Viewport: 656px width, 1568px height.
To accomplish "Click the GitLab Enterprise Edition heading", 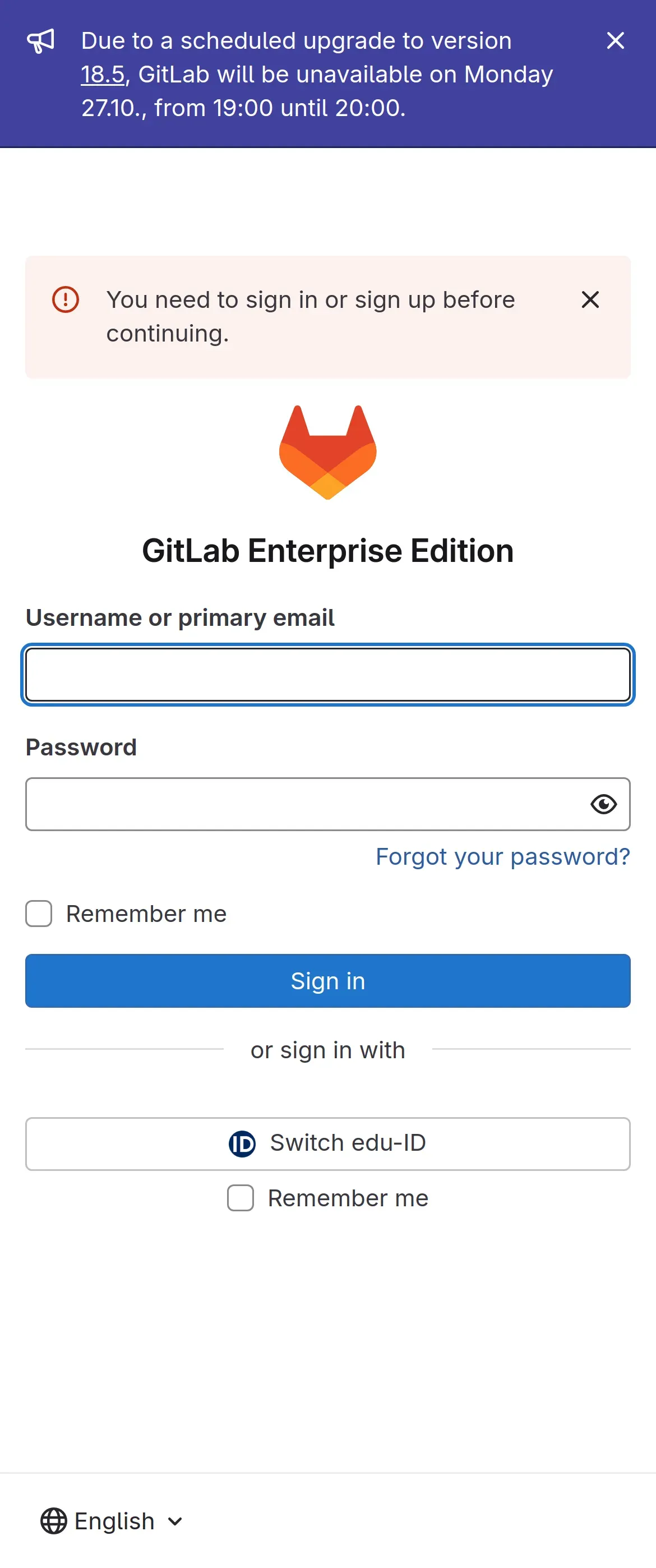I will click(x=327, y=550).
